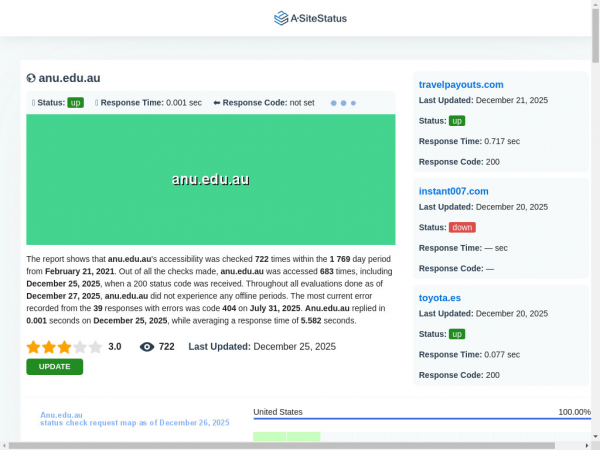Click the Response Code arrow icon
600x450 pixels.
click(x=216, y=103)
